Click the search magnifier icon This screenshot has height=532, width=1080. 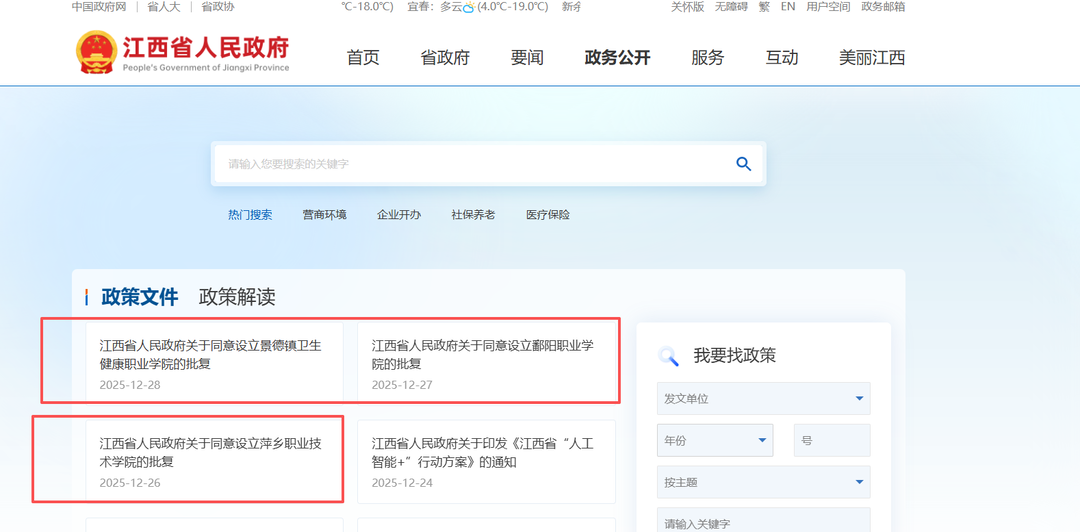pyautogui.click(x=743, y=164)
